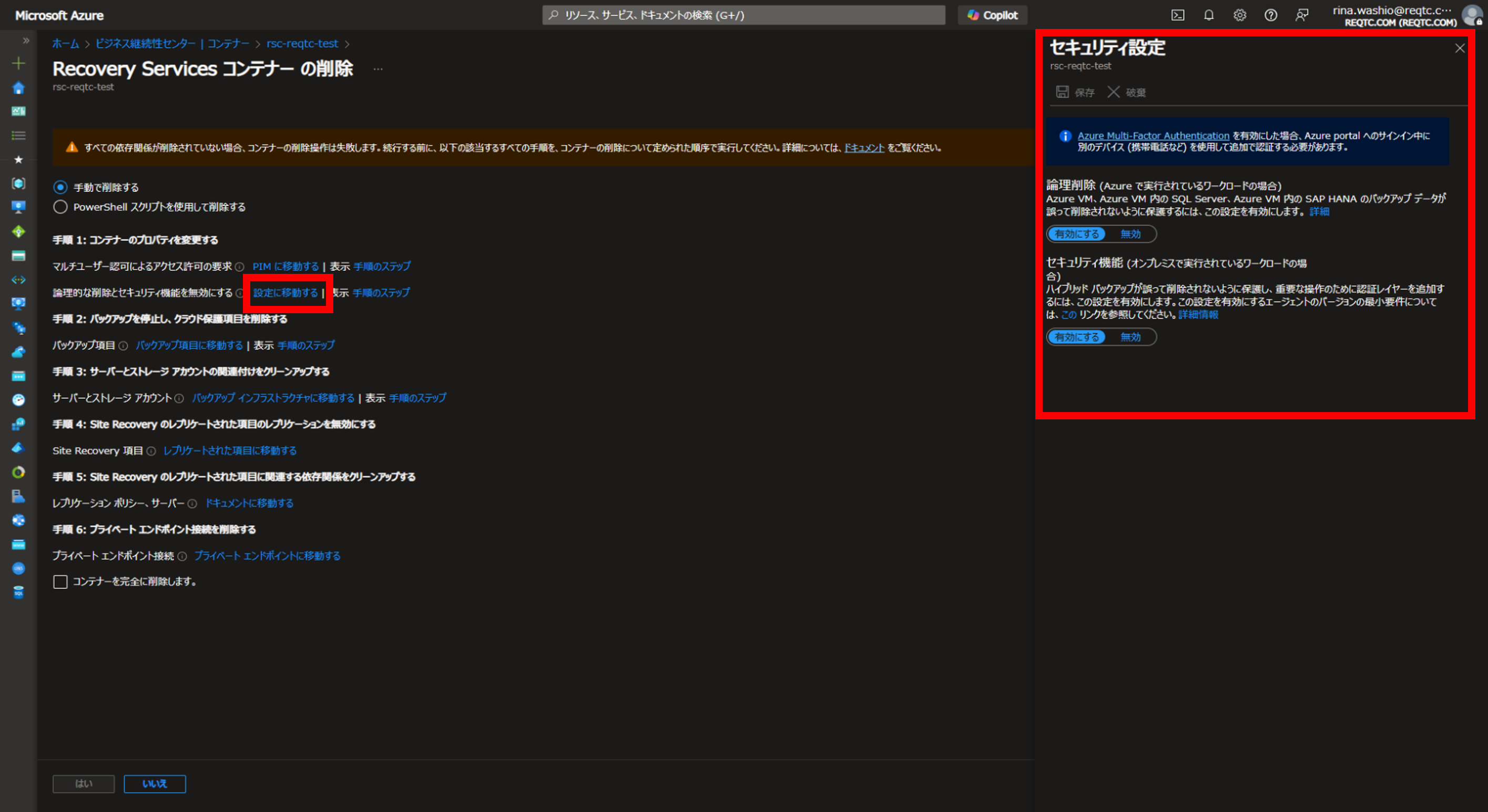Set セキュリティ機能 toggle to 無効
1488x812 pixels.
(x=1130, y=337)
